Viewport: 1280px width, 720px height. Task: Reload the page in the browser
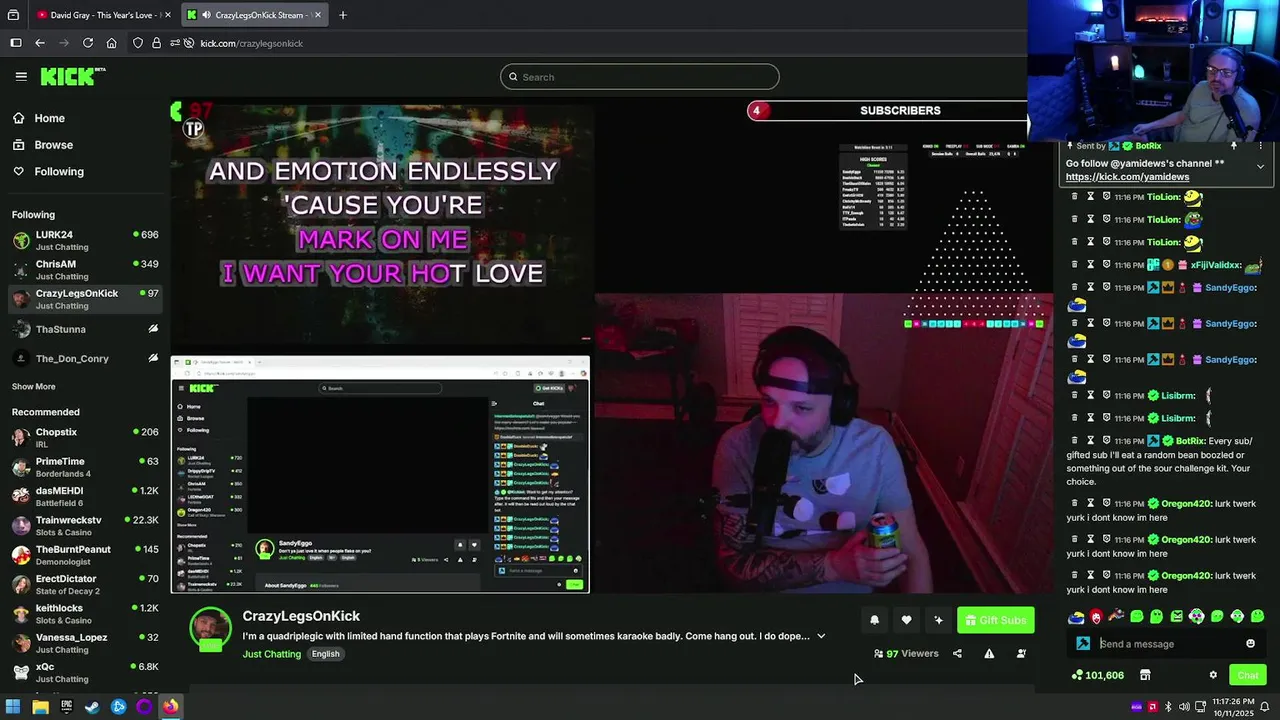click(x=88, y=43)
